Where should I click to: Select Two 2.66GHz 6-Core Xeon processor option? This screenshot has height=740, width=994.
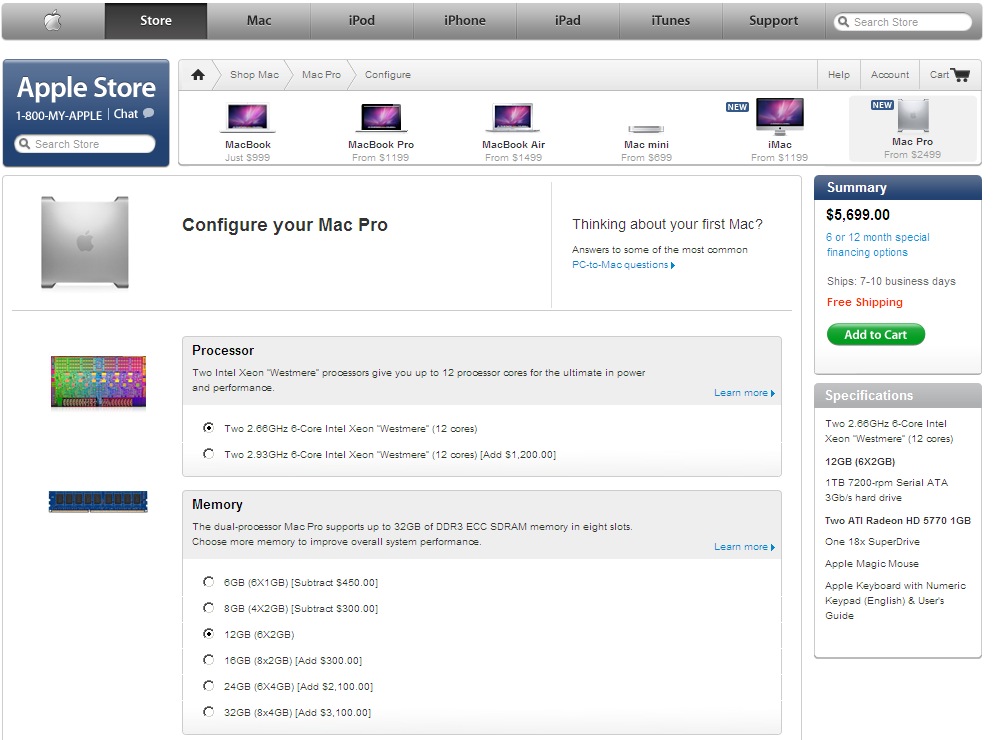tap(209, 428)
